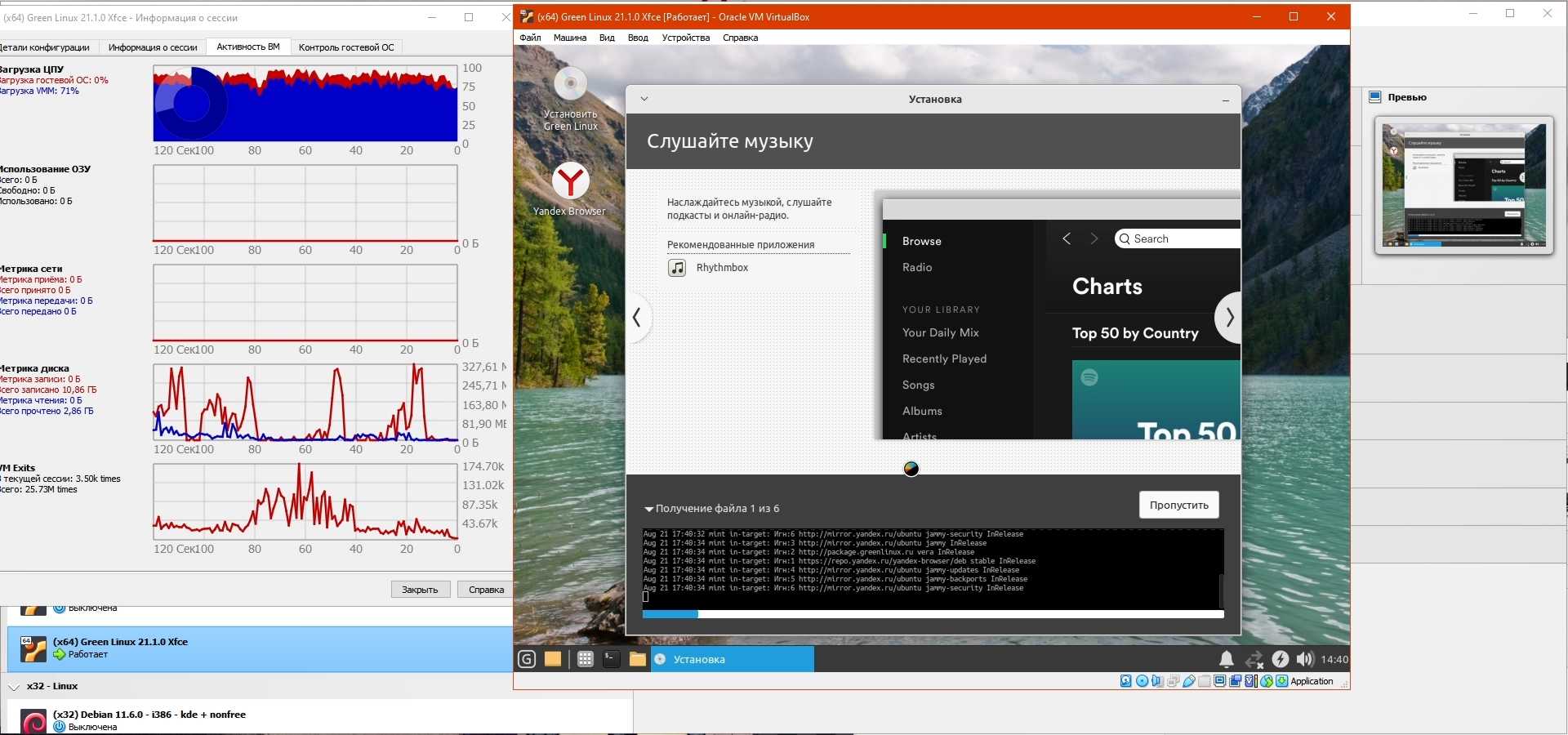Click the network connection tray icon
The image size is (1568, 735).
coord(1254,659)
